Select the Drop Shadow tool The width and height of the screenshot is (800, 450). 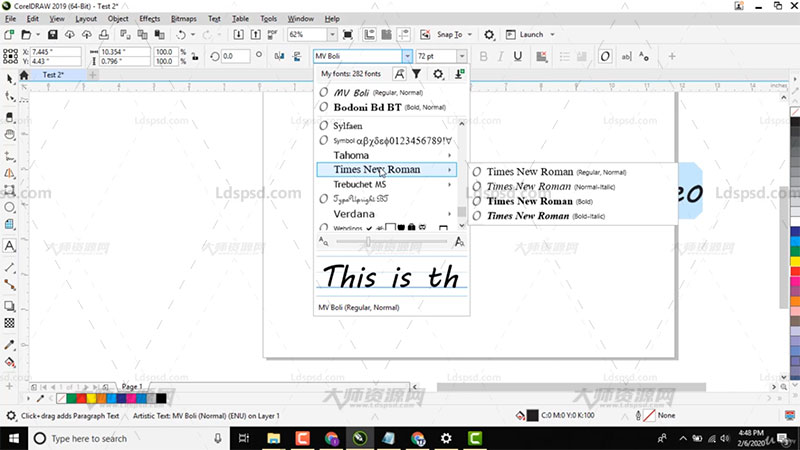pyautogui.click(x=10, y=306)
